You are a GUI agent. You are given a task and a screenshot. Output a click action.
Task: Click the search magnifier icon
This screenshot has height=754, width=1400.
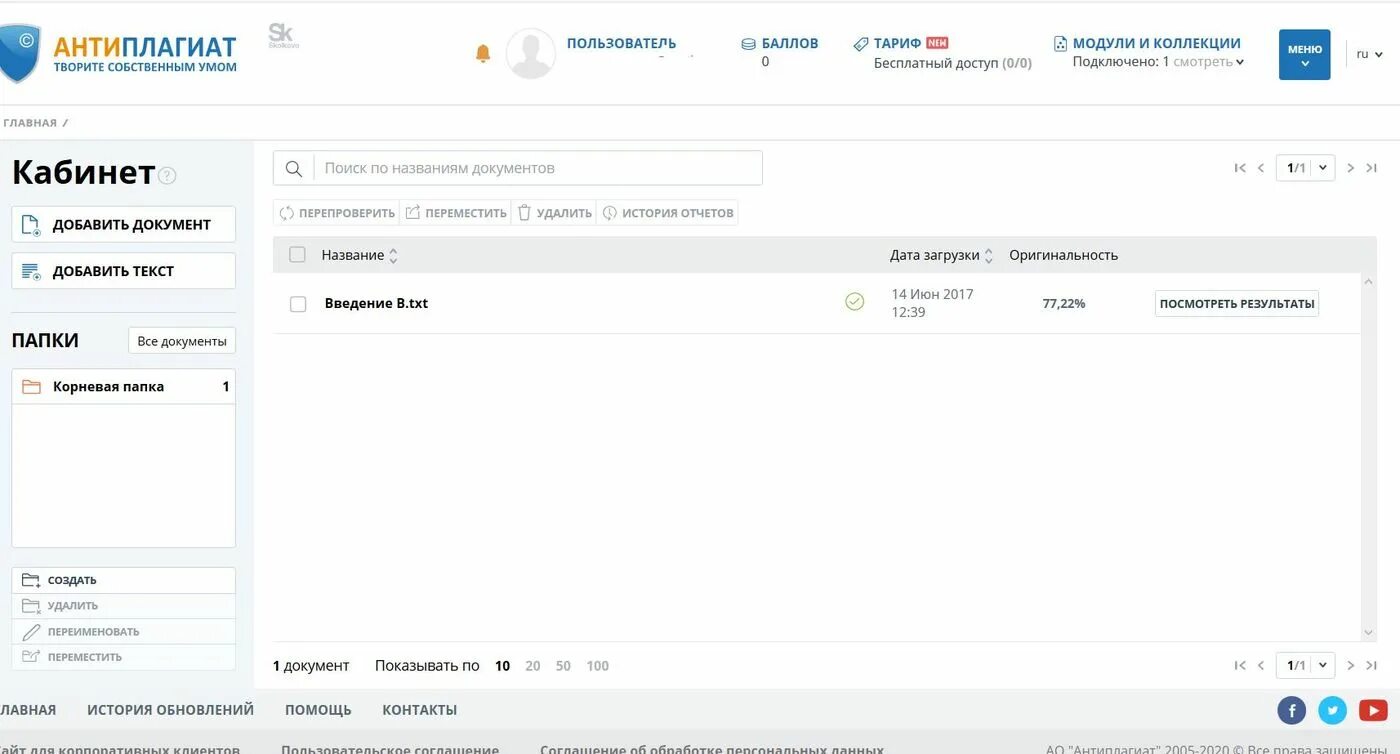click(x=294, y=169)
